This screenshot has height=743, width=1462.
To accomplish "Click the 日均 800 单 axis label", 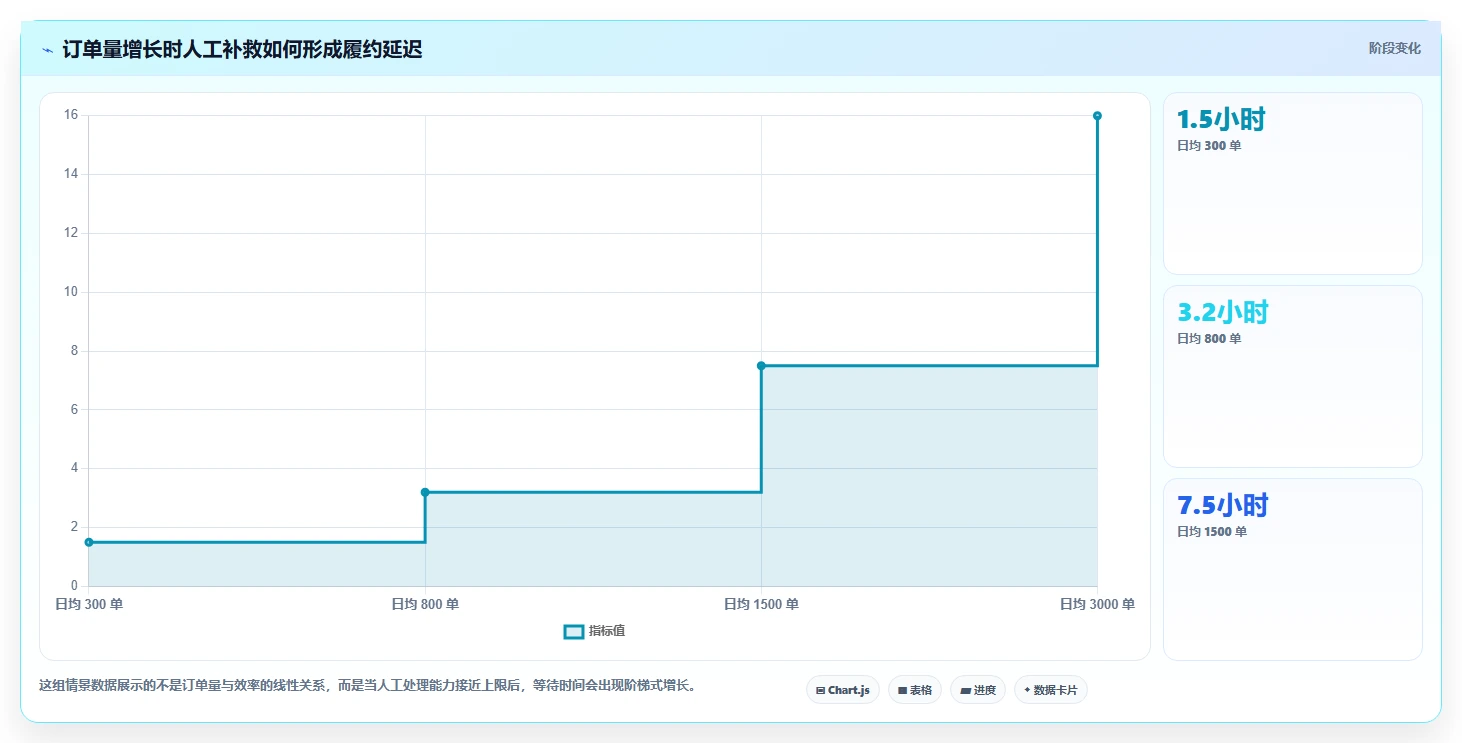I will (425, 604).
